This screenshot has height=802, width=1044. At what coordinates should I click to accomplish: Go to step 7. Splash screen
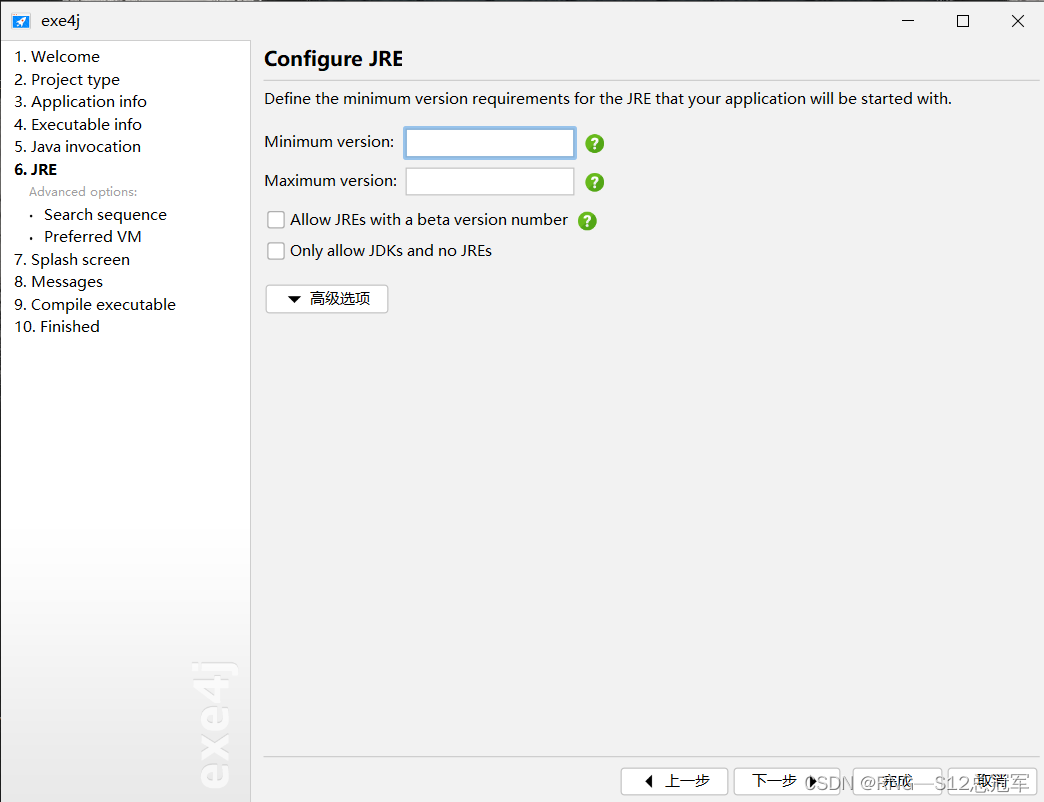[x=72, y=260]
